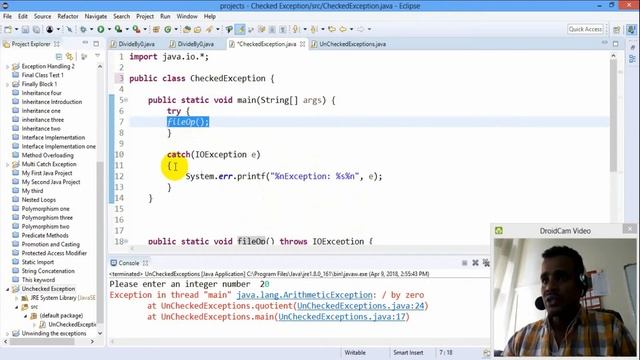The image size is (640, 360).
Task: Switch to the Java perspective icon
Action: [x=631, y=29]
